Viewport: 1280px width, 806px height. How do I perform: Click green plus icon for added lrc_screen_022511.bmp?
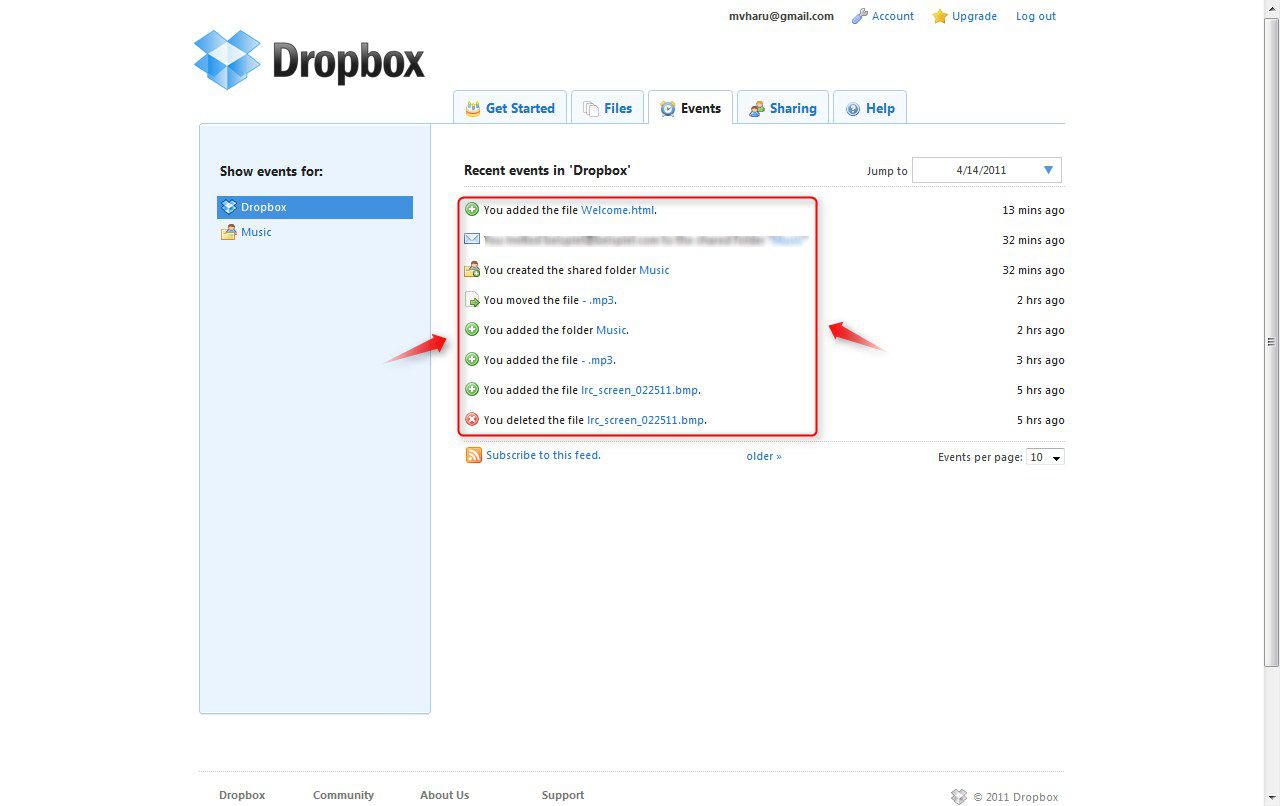(472, 389)
